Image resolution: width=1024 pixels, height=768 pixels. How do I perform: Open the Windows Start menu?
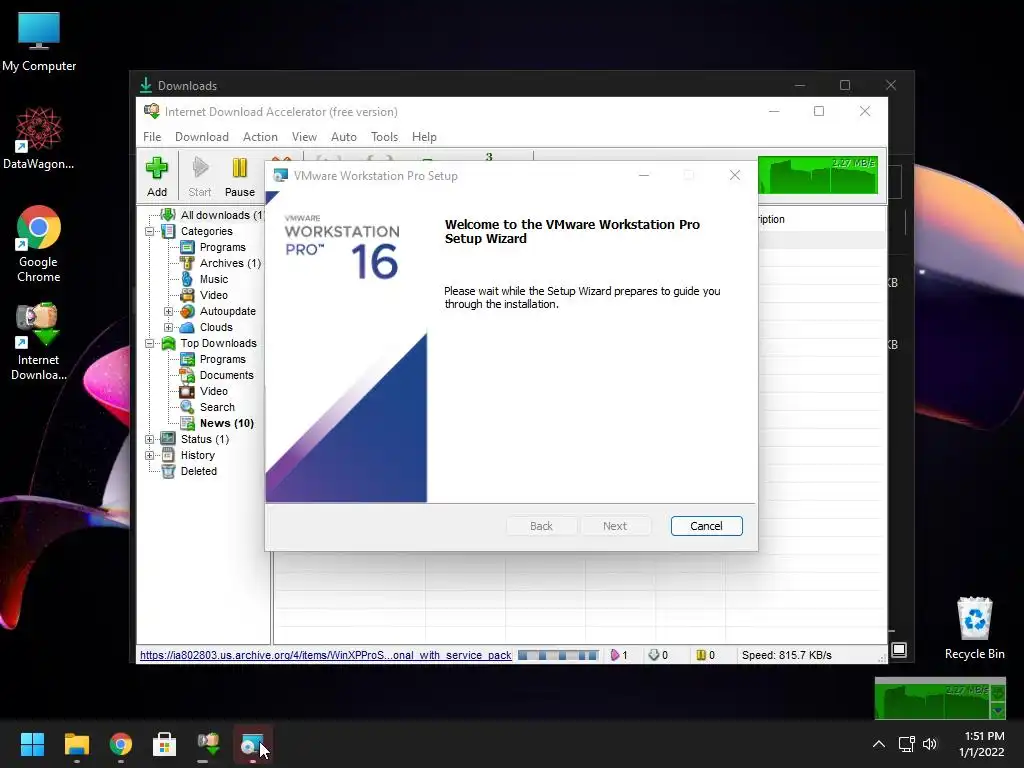coord(32,744)
